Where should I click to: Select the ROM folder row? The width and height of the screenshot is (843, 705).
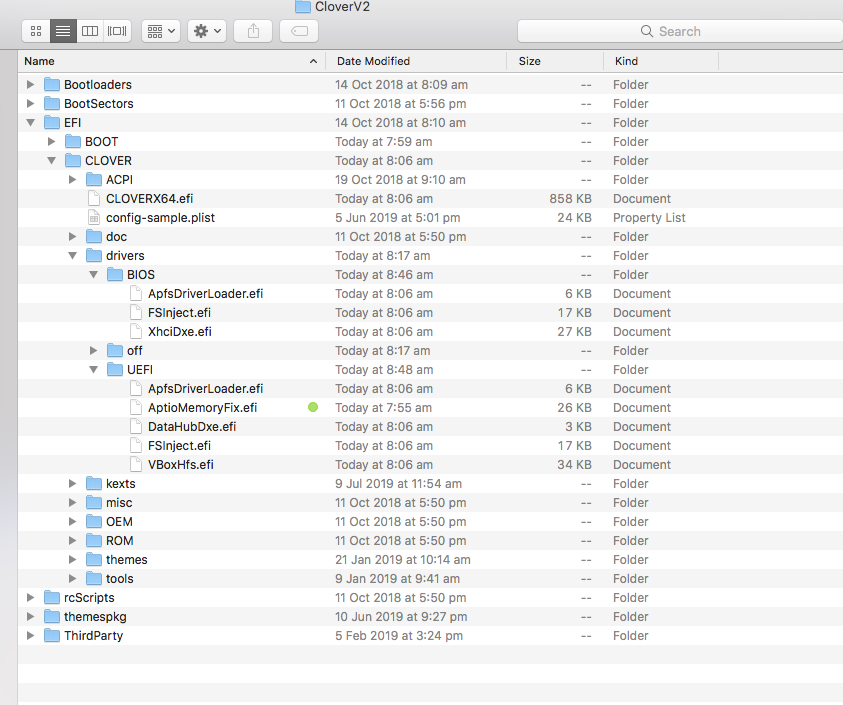coord(430,540)
